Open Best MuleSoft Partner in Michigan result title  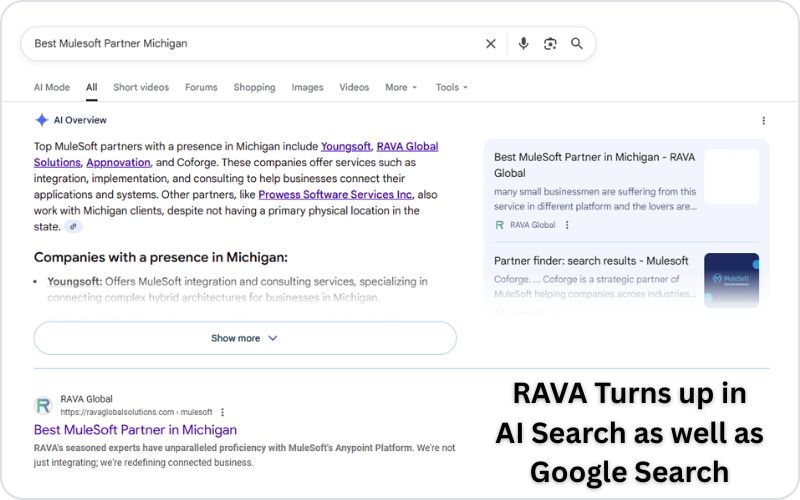click(x=135, y=430)
